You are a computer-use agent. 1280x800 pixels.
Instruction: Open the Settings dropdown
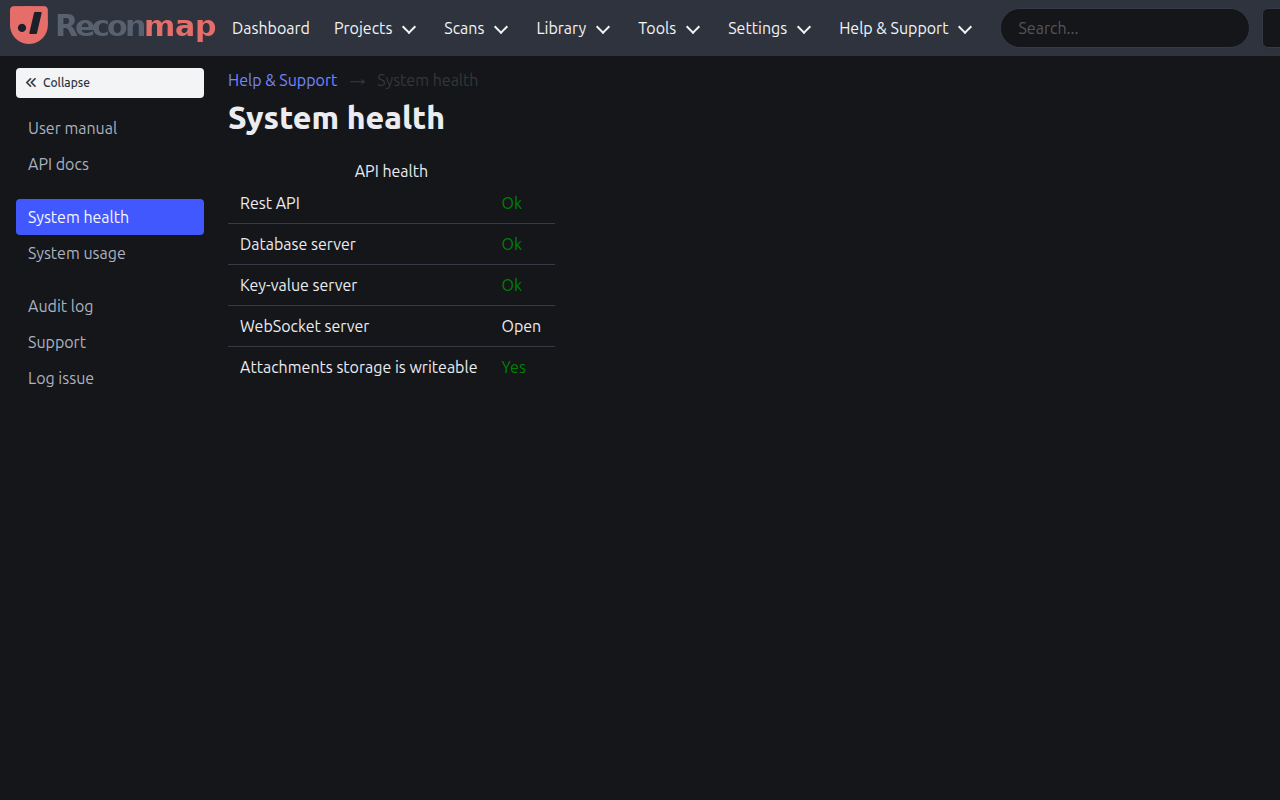(769, 28)
